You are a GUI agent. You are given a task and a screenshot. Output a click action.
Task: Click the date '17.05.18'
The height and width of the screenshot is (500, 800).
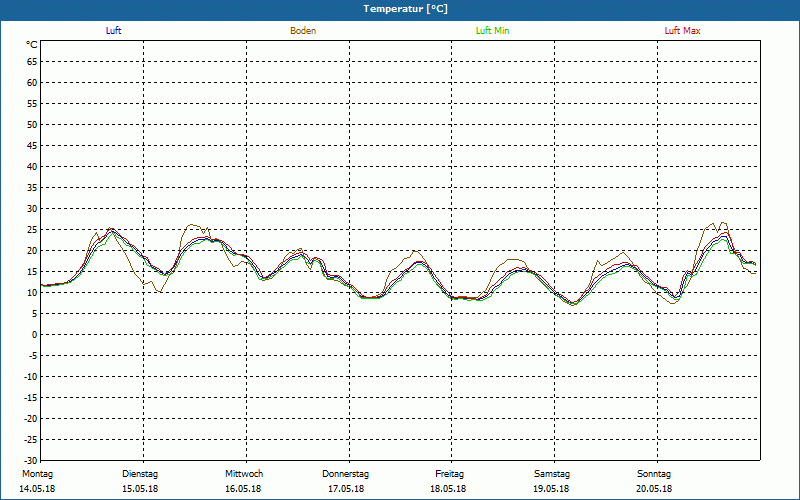(346, 489)
